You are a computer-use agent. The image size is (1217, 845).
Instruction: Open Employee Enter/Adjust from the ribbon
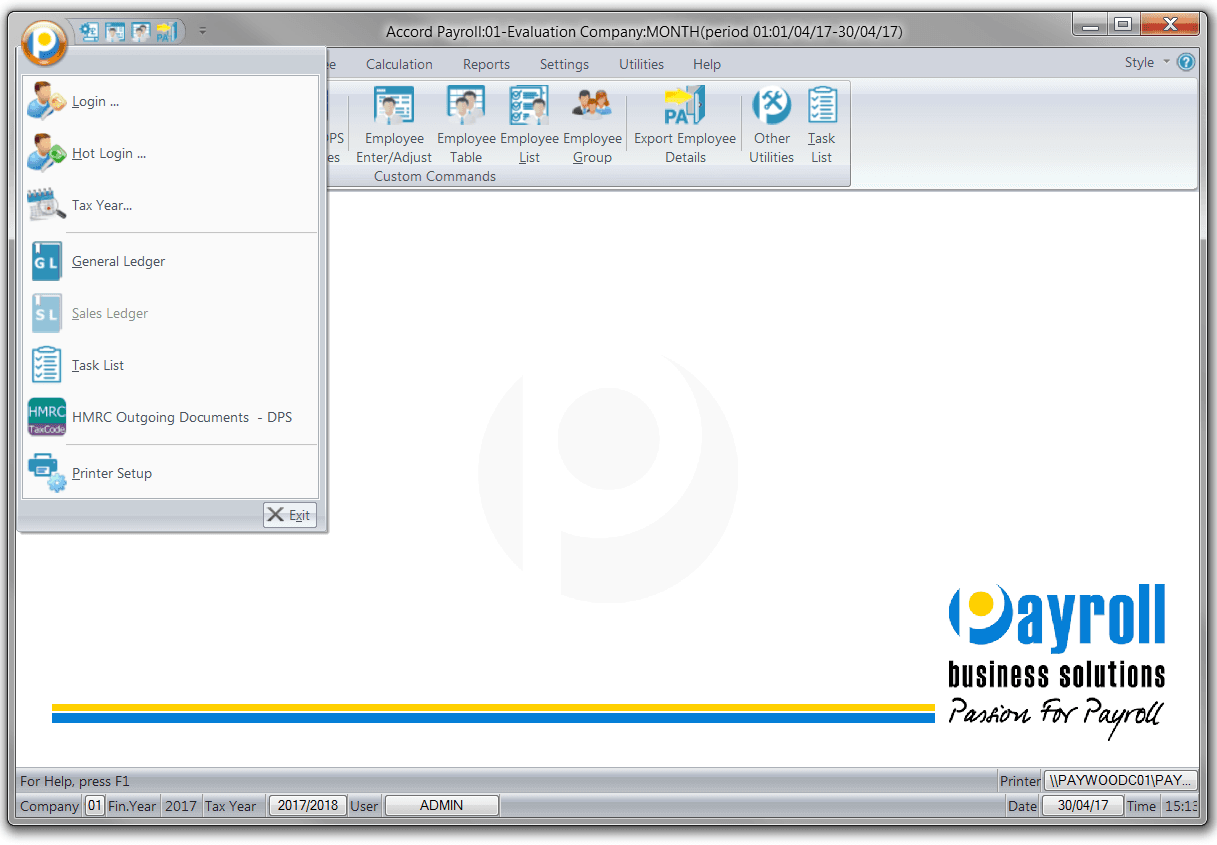click(394, 125)
